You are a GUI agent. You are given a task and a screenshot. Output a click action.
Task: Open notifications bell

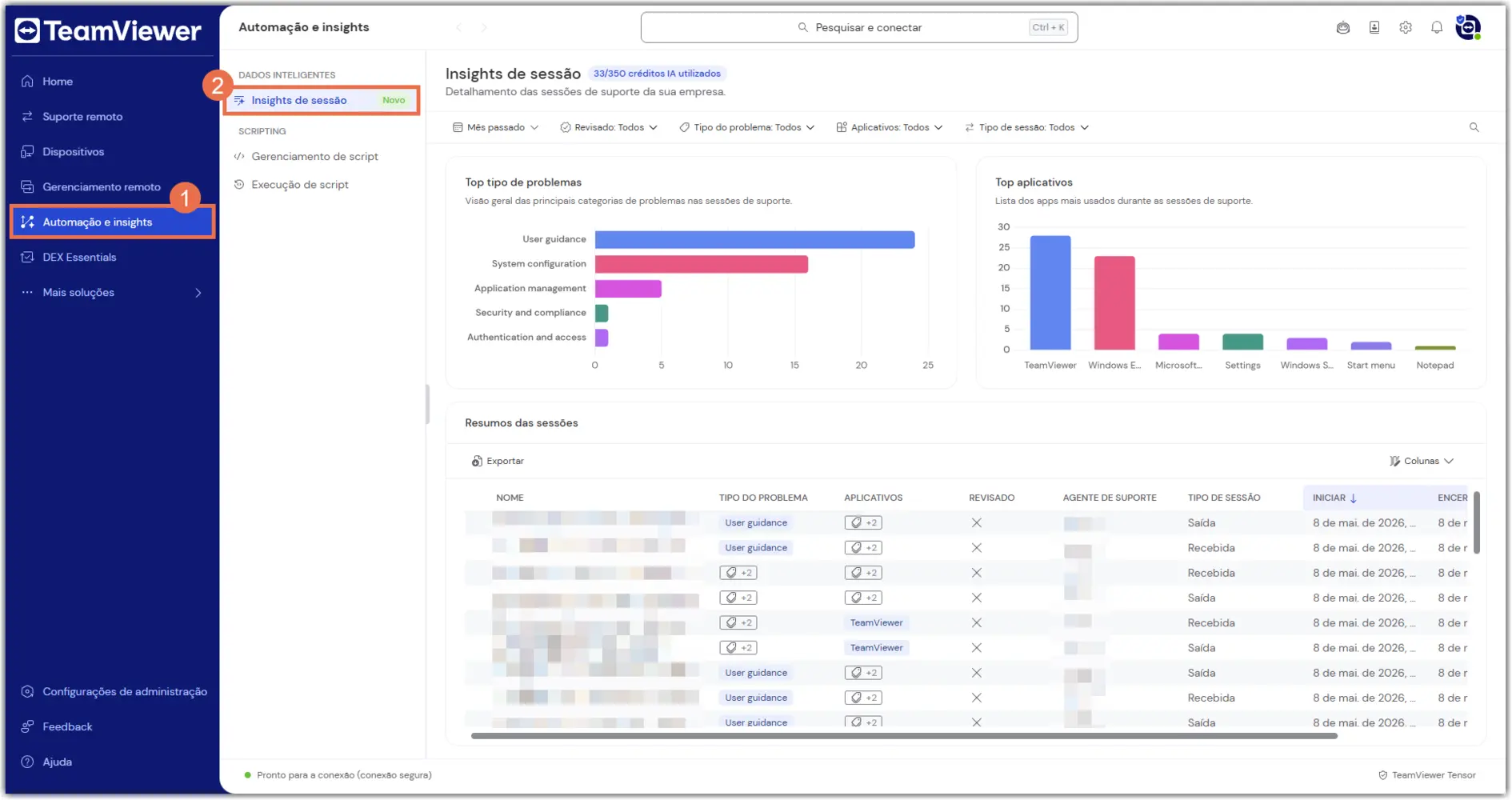[1437, 28]
